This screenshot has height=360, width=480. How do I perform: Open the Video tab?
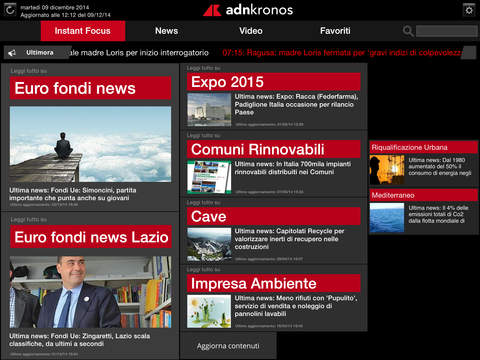251,31
